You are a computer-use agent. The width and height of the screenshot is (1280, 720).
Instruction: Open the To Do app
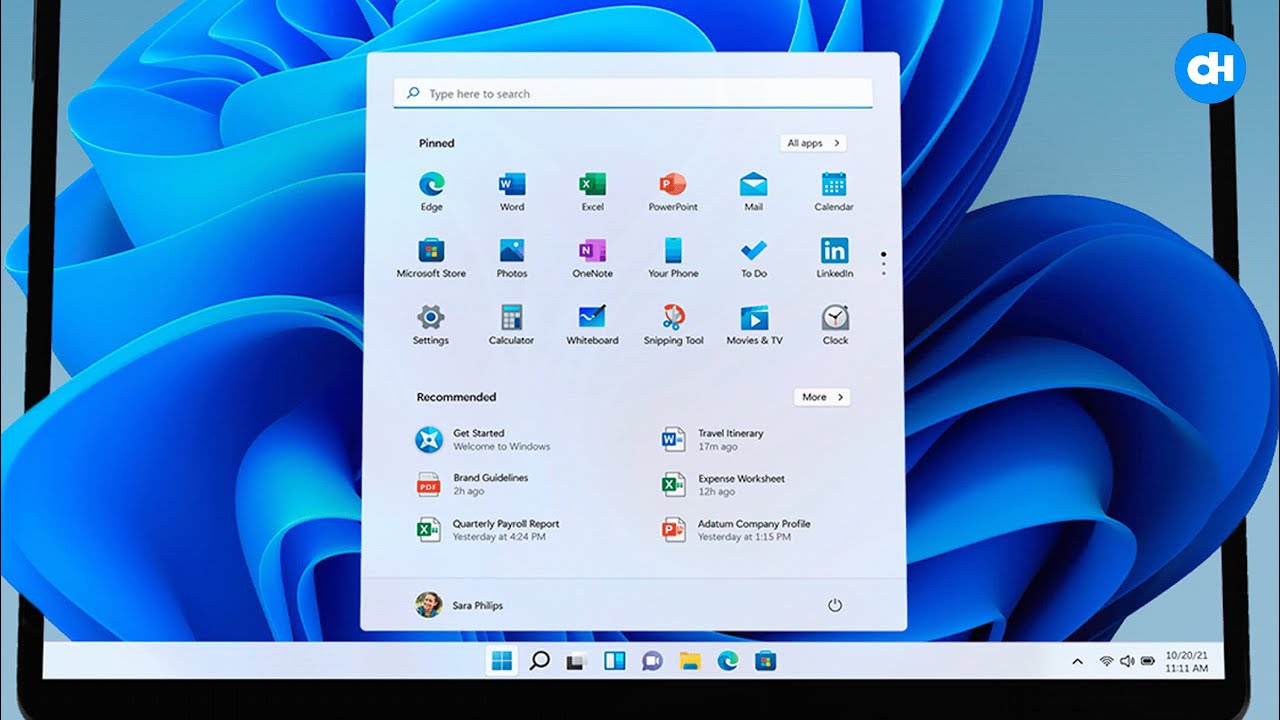point(753,257)
